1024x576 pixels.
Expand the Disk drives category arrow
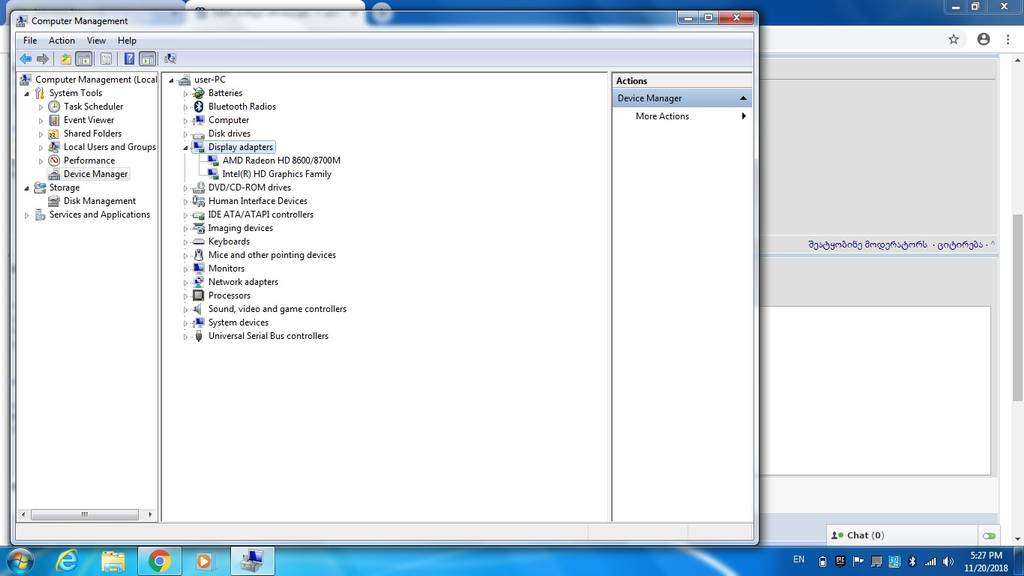tap(185, 134)
